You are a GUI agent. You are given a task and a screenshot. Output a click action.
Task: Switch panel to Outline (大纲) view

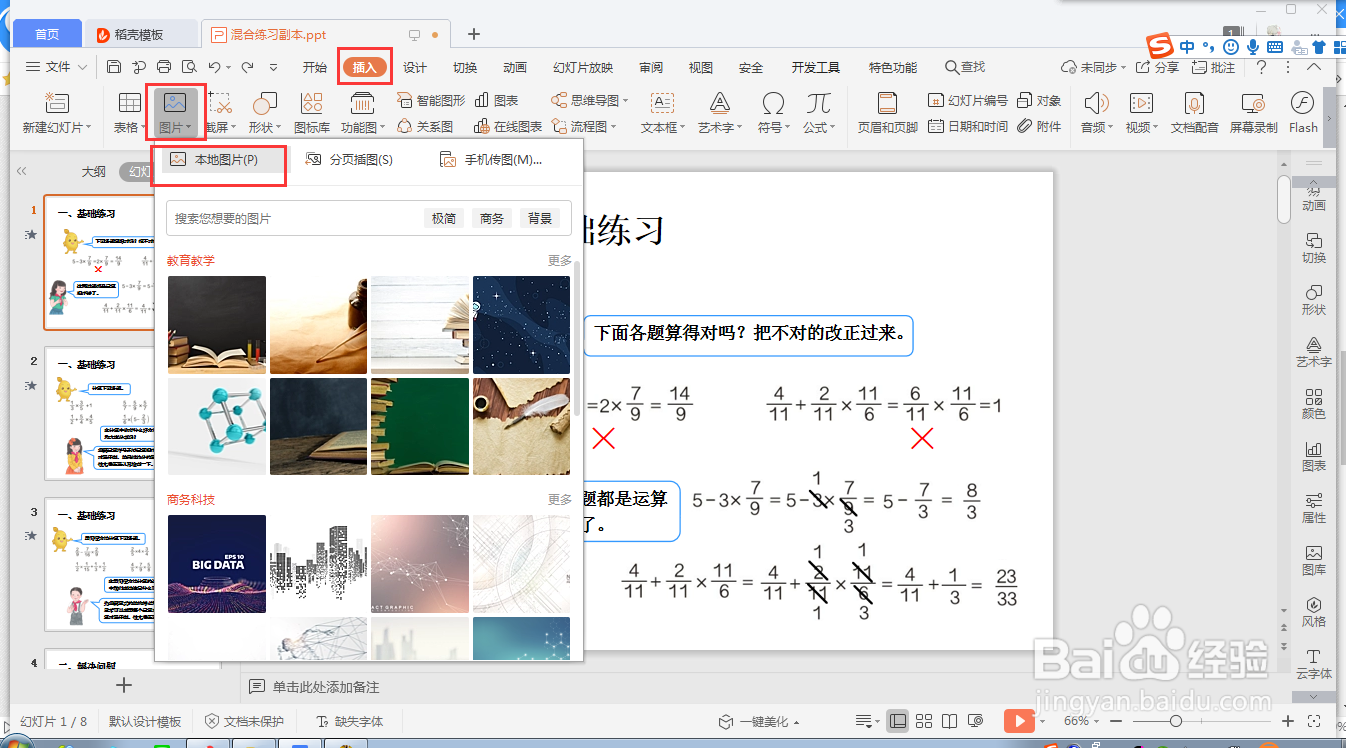pos(94,172)
